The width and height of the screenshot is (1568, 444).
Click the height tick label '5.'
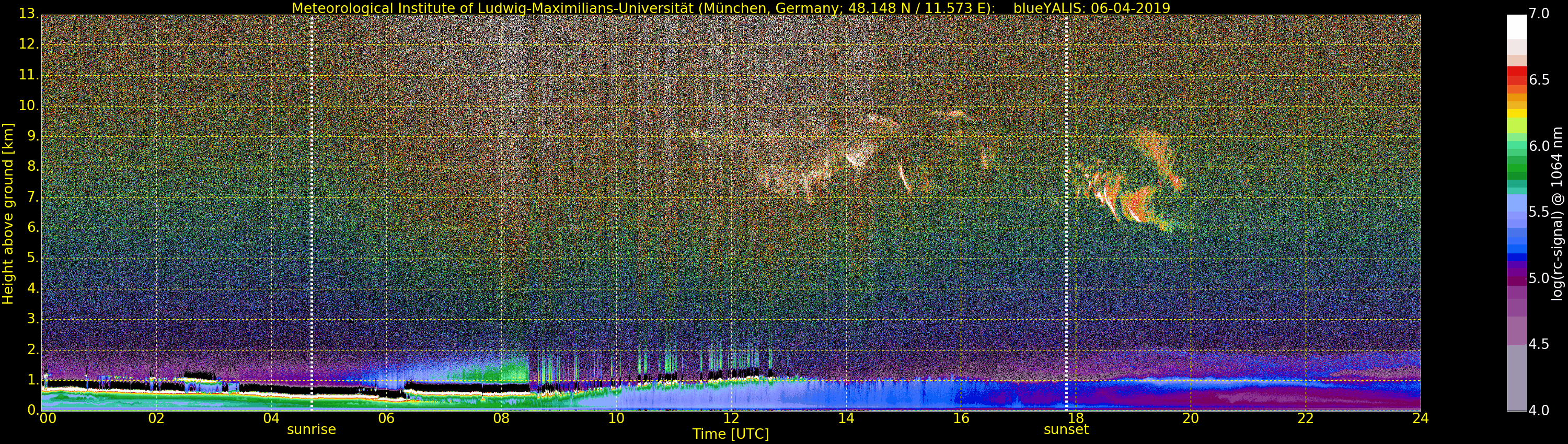click(33, 258)
